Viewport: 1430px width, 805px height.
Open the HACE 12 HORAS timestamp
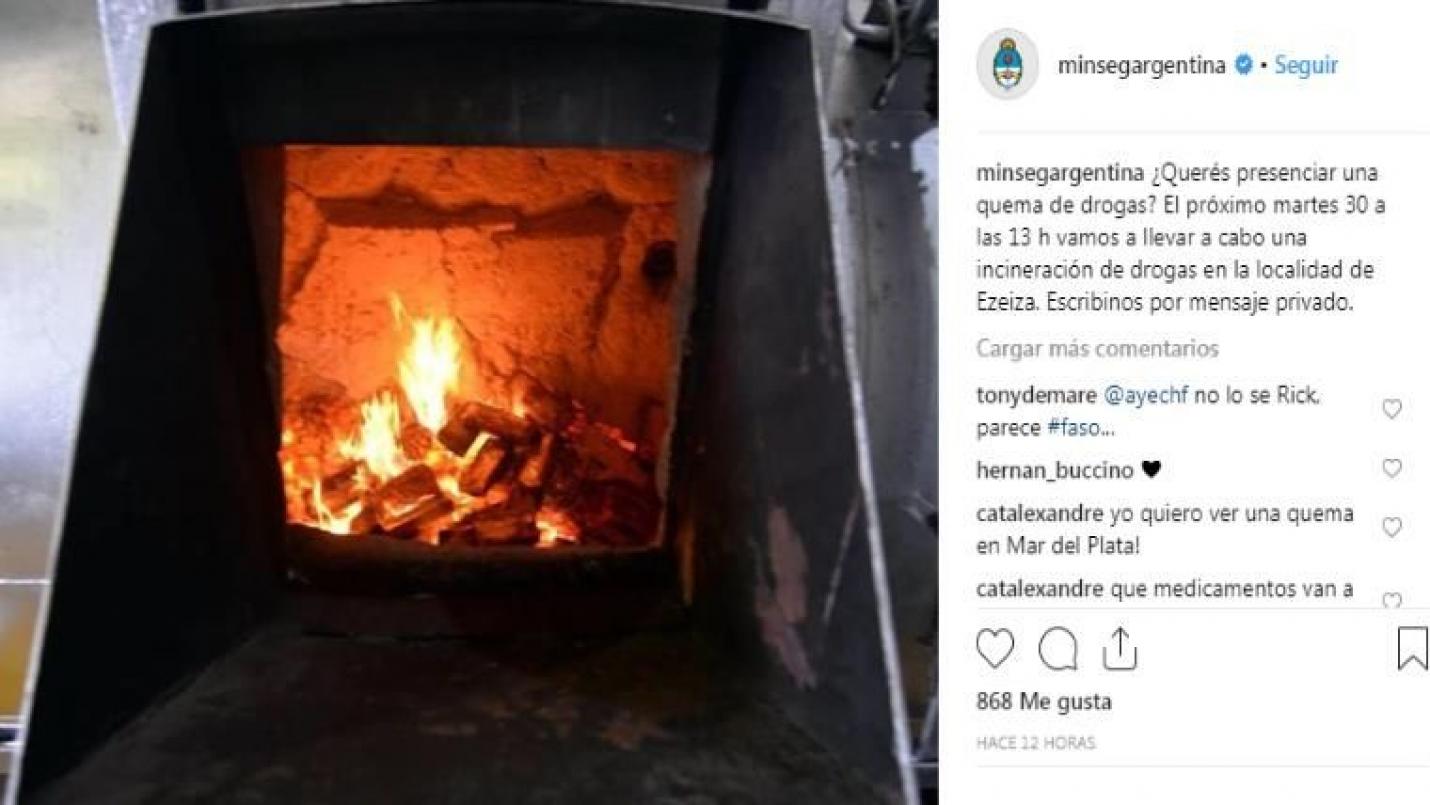[1035, 743]
